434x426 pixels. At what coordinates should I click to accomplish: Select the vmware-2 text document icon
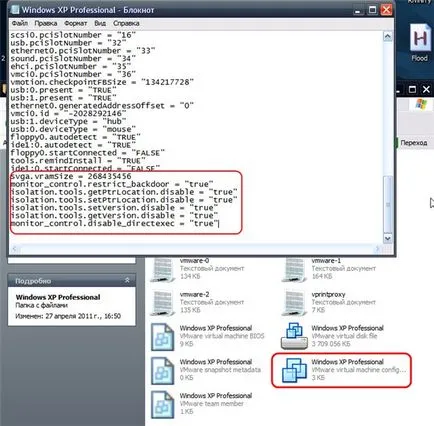pos(162,303)
